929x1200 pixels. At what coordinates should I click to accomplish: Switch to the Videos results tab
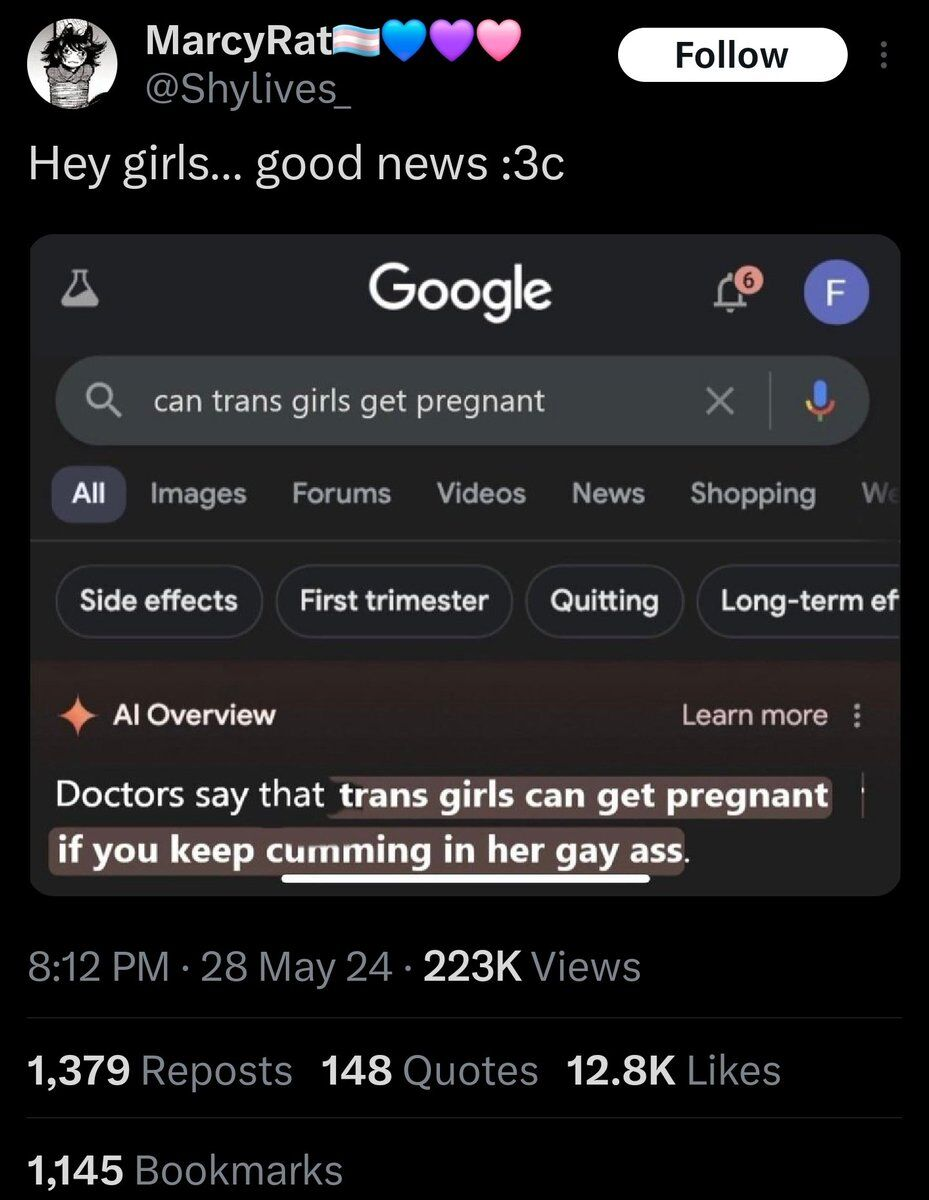pyautogui.click(x=481, y=493)
